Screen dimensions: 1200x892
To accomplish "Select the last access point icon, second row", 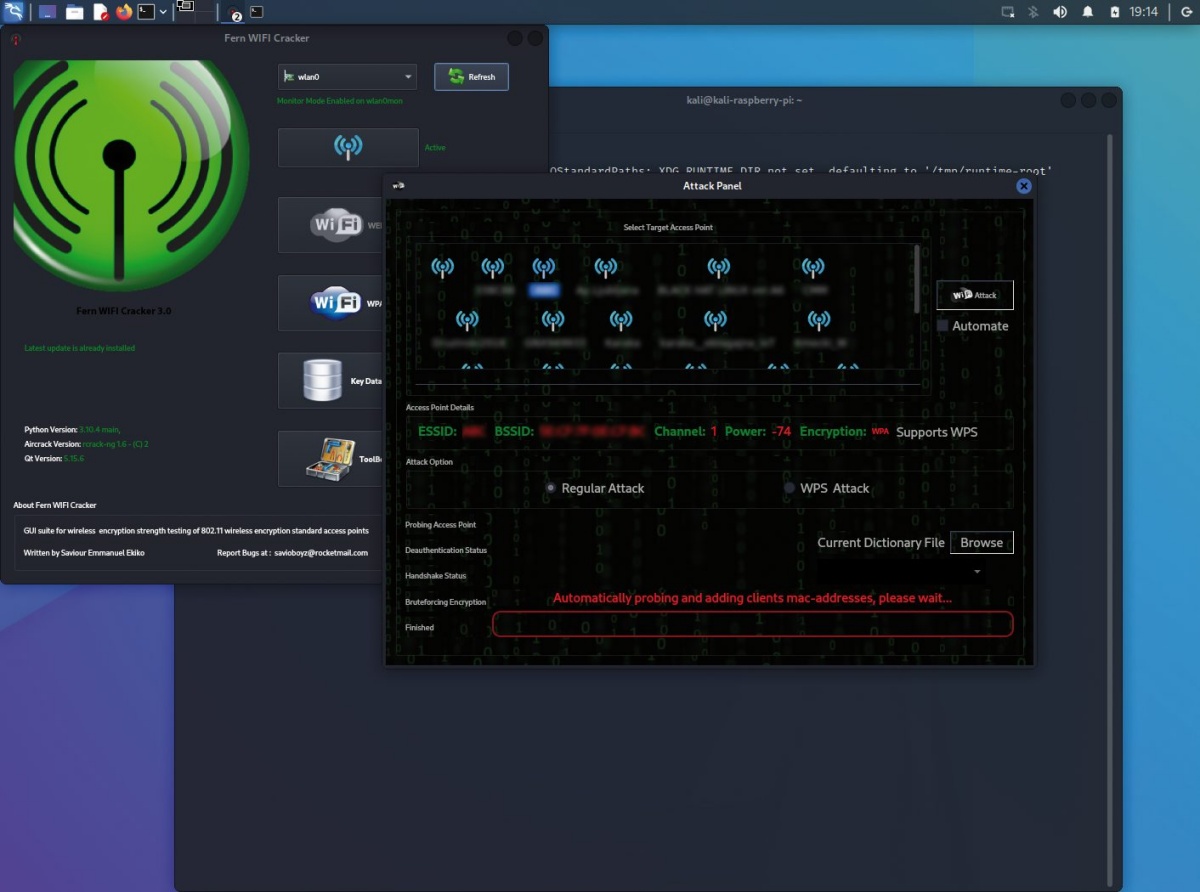I will (x=819, y=320).
